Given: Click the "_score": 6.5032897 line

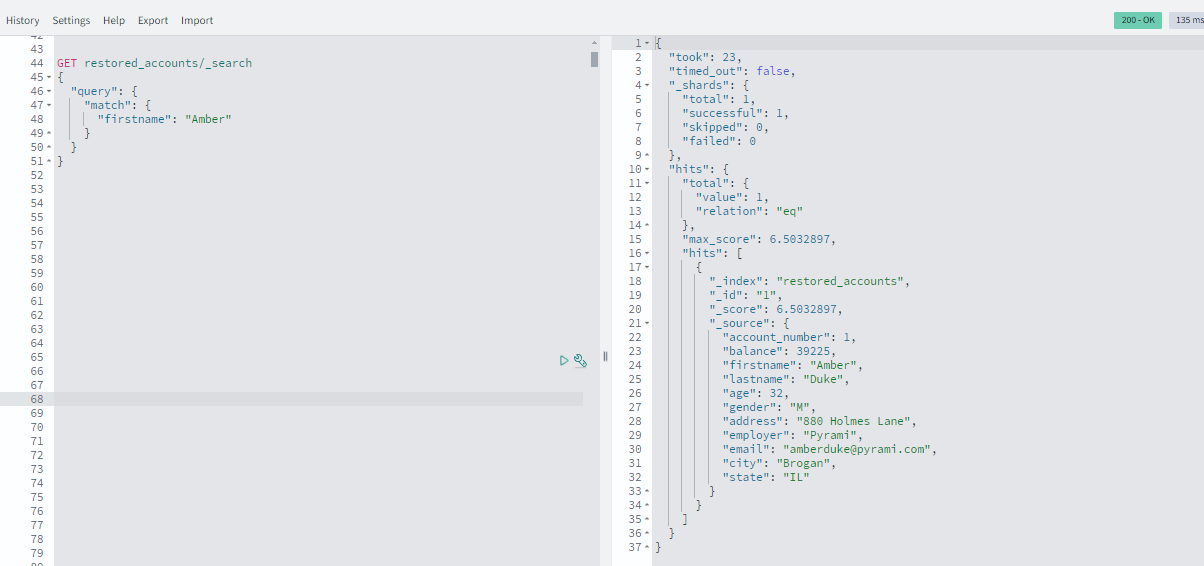Looking at the screenshot, I should pyautogui.click(x=776, y=309).
